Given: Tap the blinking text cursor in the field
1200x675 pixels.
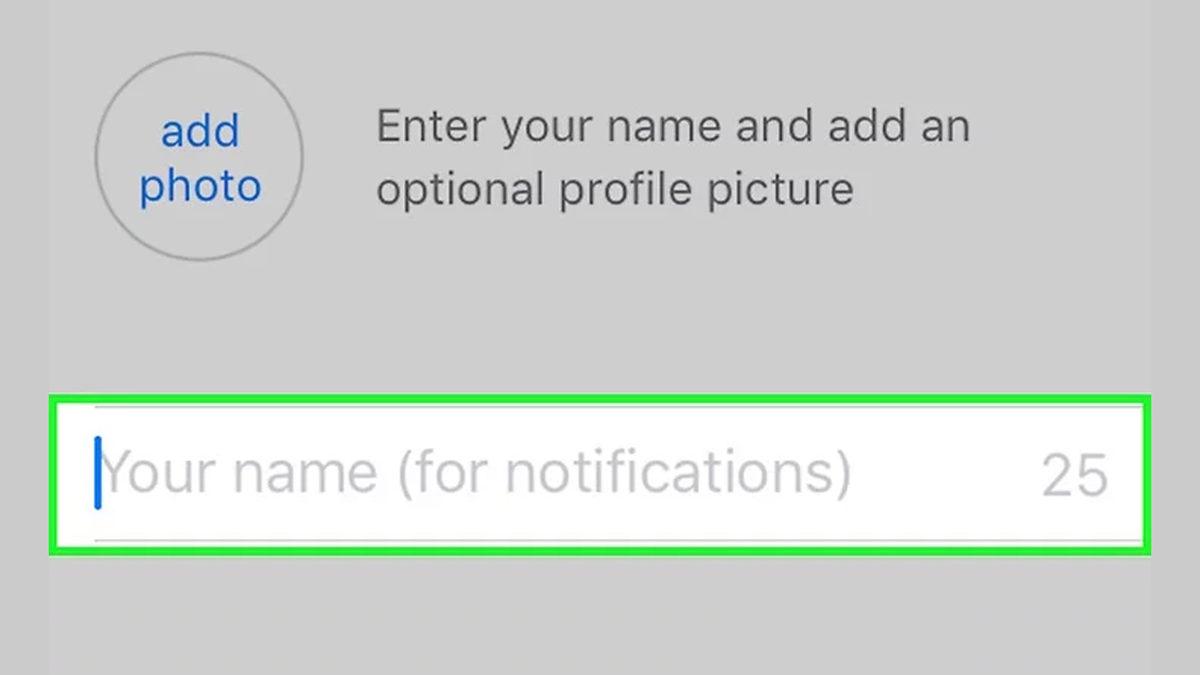Looking at the screenshot, I should pos(99,472).
